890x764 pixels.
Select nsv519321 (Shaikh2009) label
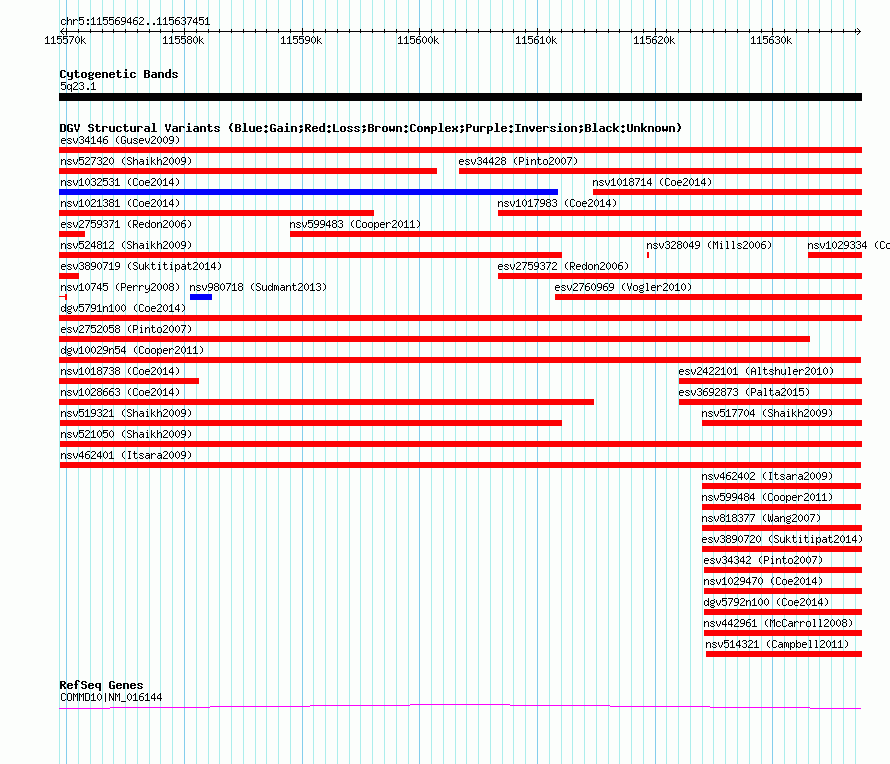tap(126, 413)
